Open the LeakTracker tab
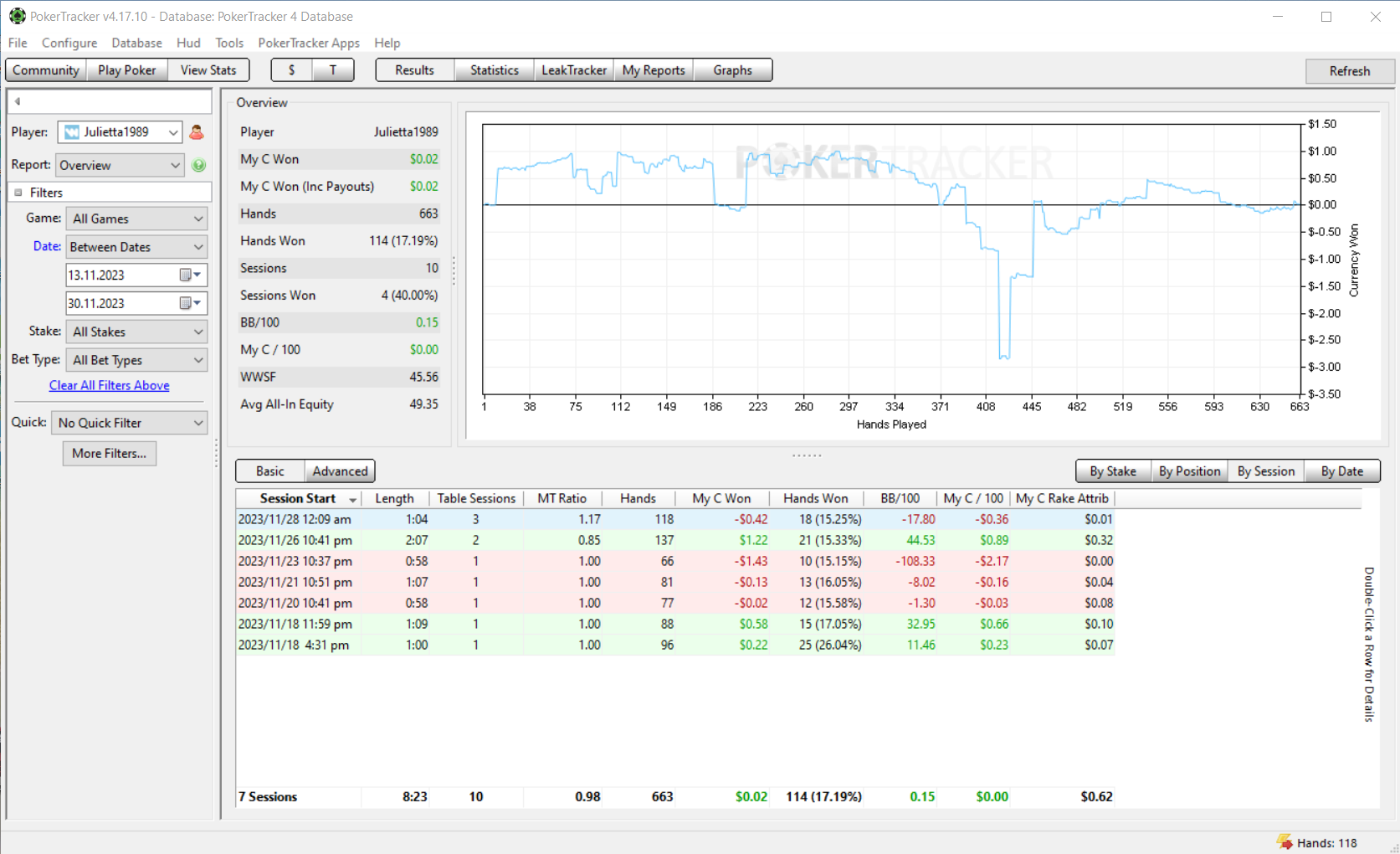The image size is (1400, 854). pyautogui.click(x=574, y=70)
